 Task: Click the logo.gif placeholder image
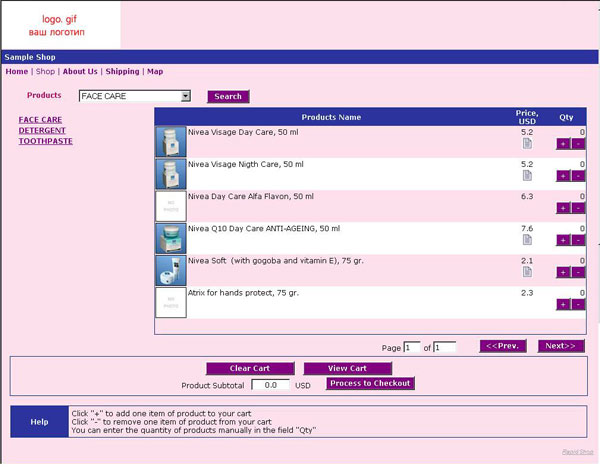(61, 25)
